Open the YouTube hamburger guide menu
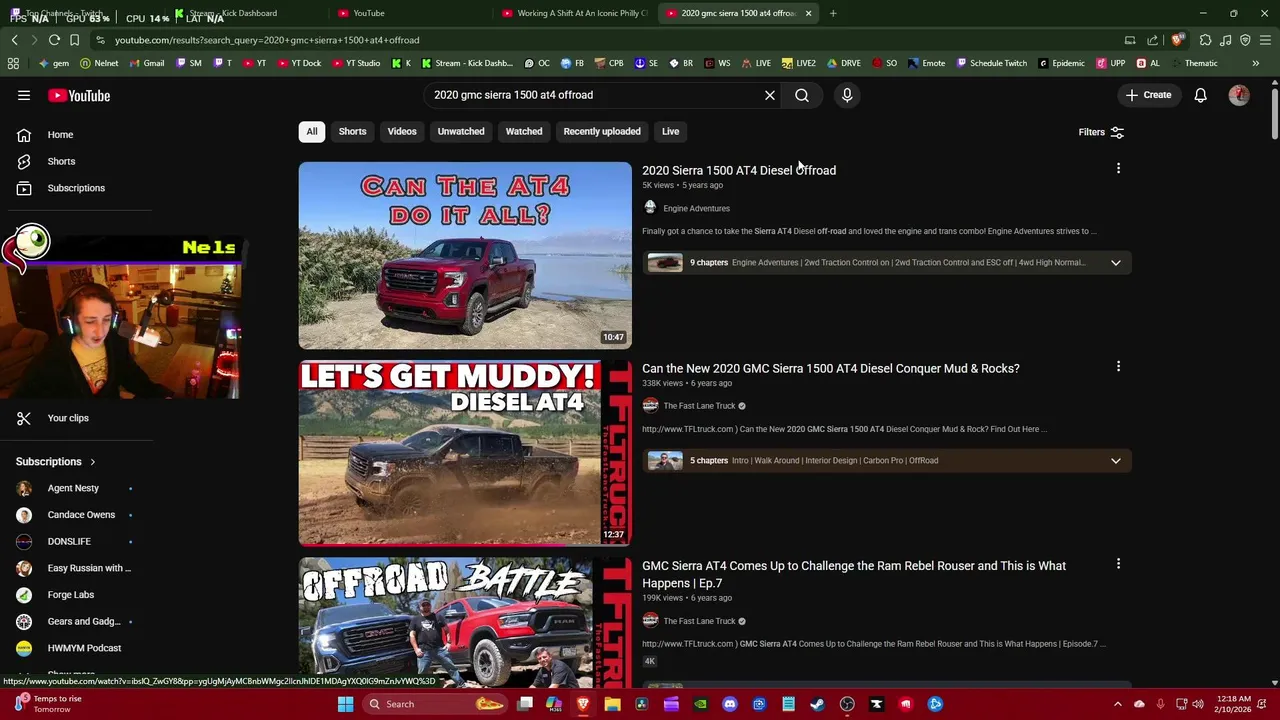The height and width of the screenshot is (720, 1280). [24, 95]
